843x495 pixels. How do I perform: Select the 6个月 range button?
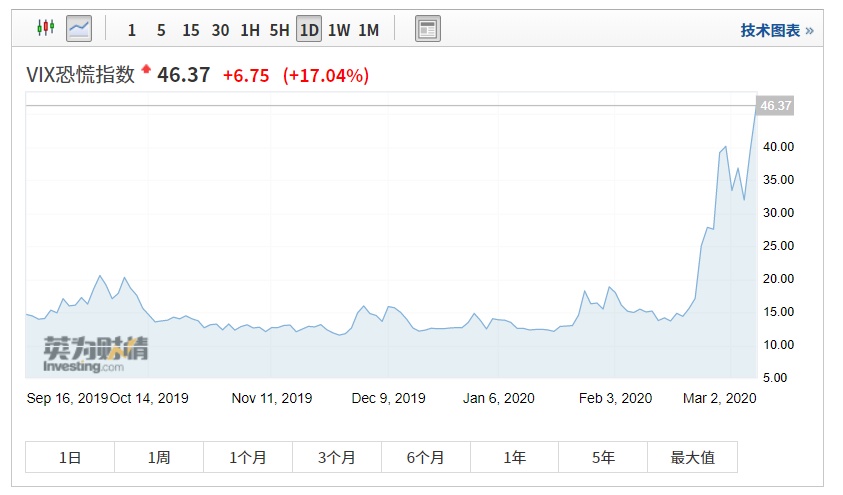[x=426, y=457]
